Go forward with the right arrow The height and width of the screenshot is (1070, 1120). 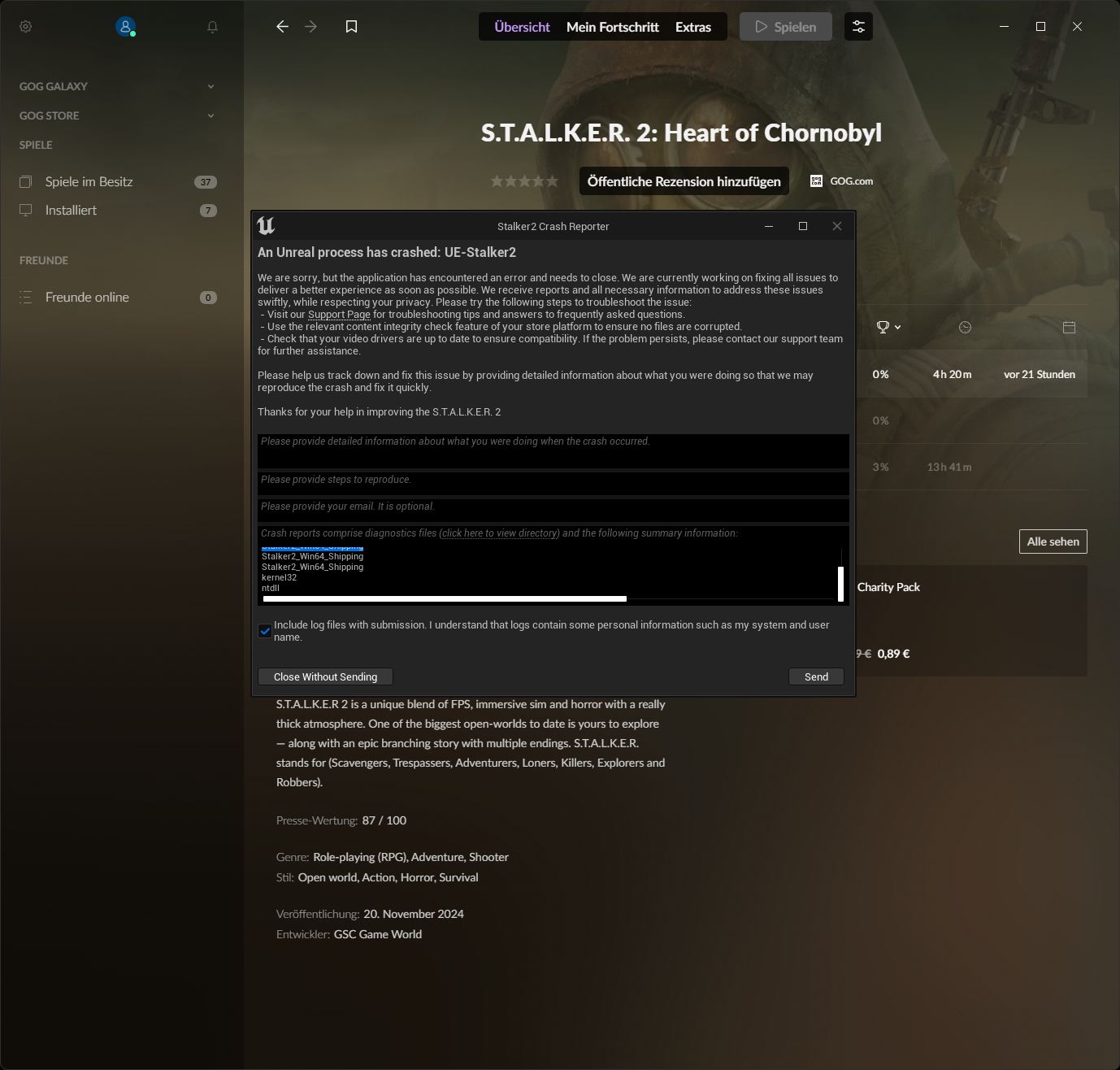[310, 27]
